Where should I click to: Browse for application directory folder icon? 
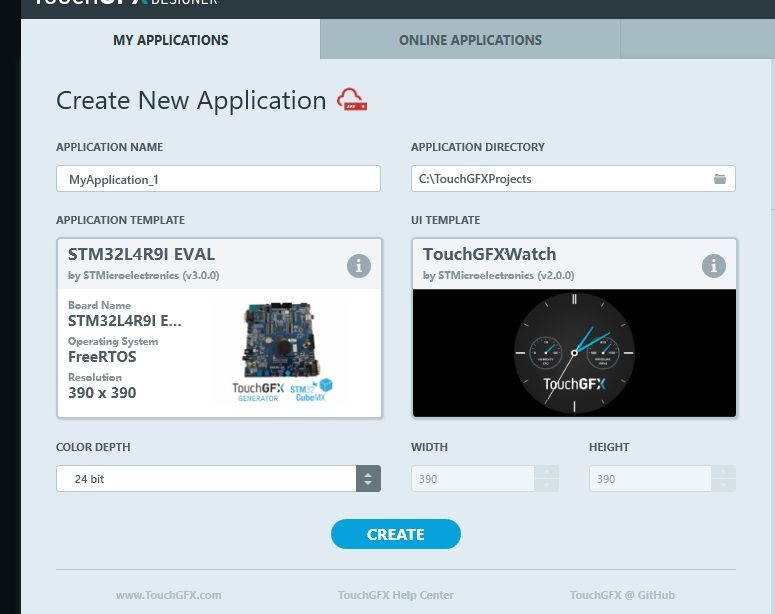click(720, 179)
